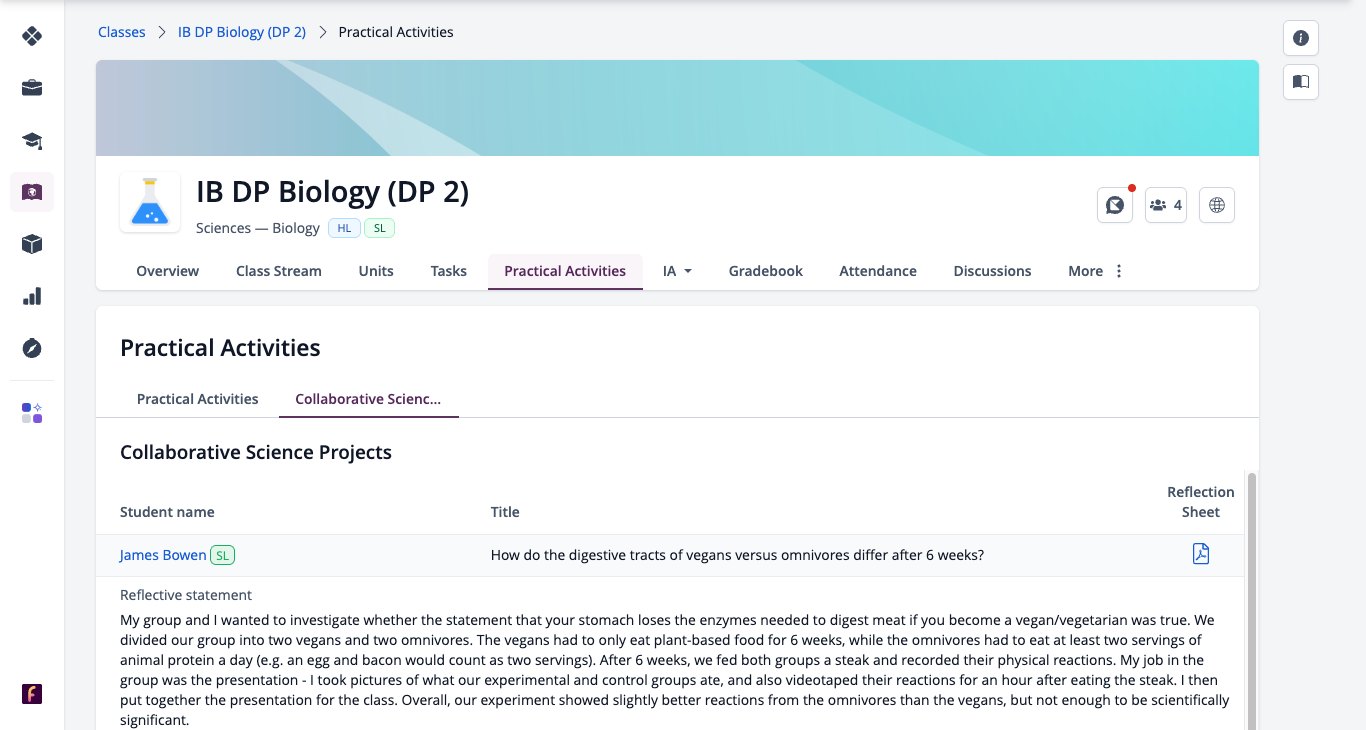
Task: Go to Overview tab
Action: point(168,271)
